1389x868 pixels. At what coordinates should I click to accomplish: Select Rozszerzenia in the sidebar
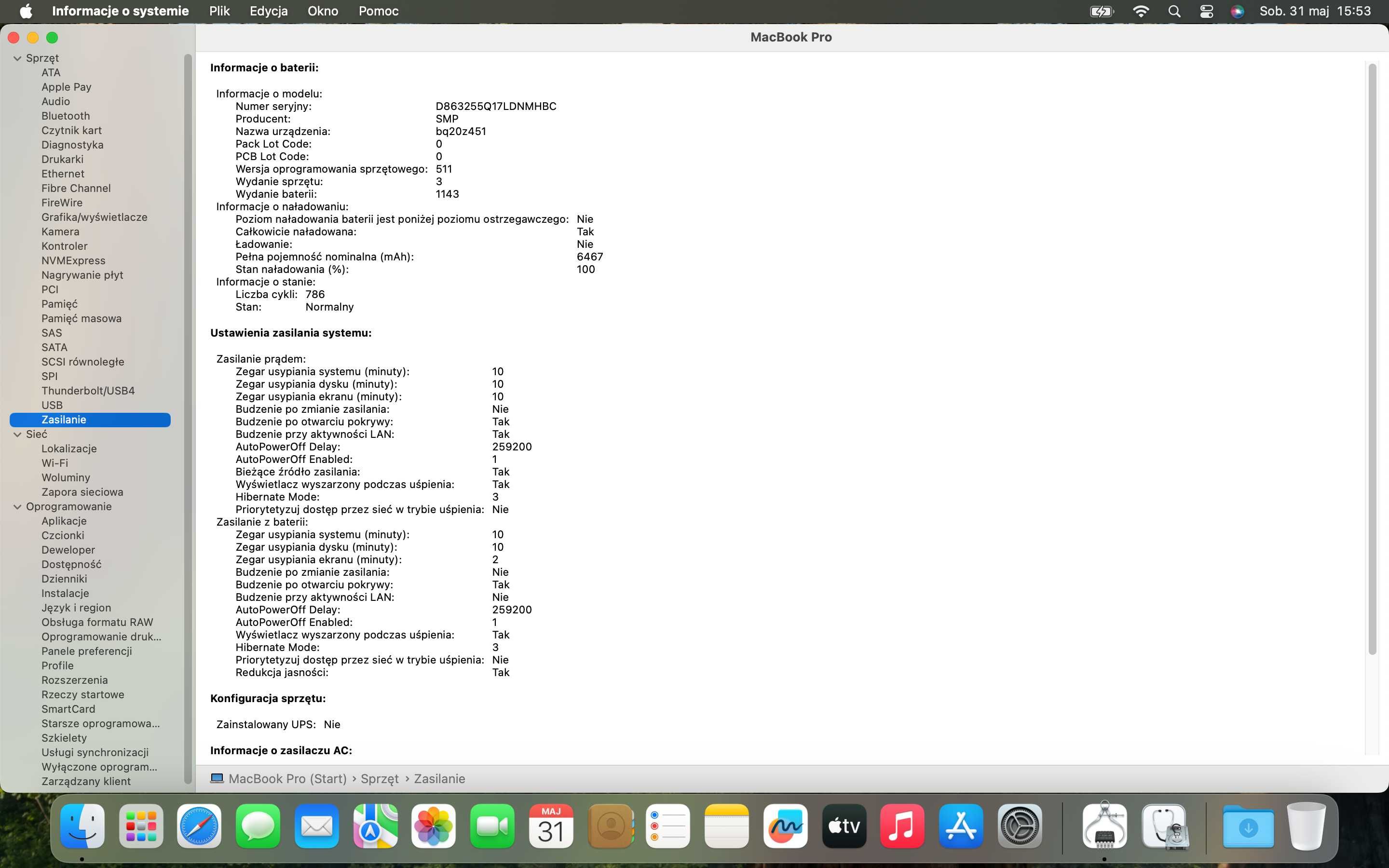click(x=74, y=680)
